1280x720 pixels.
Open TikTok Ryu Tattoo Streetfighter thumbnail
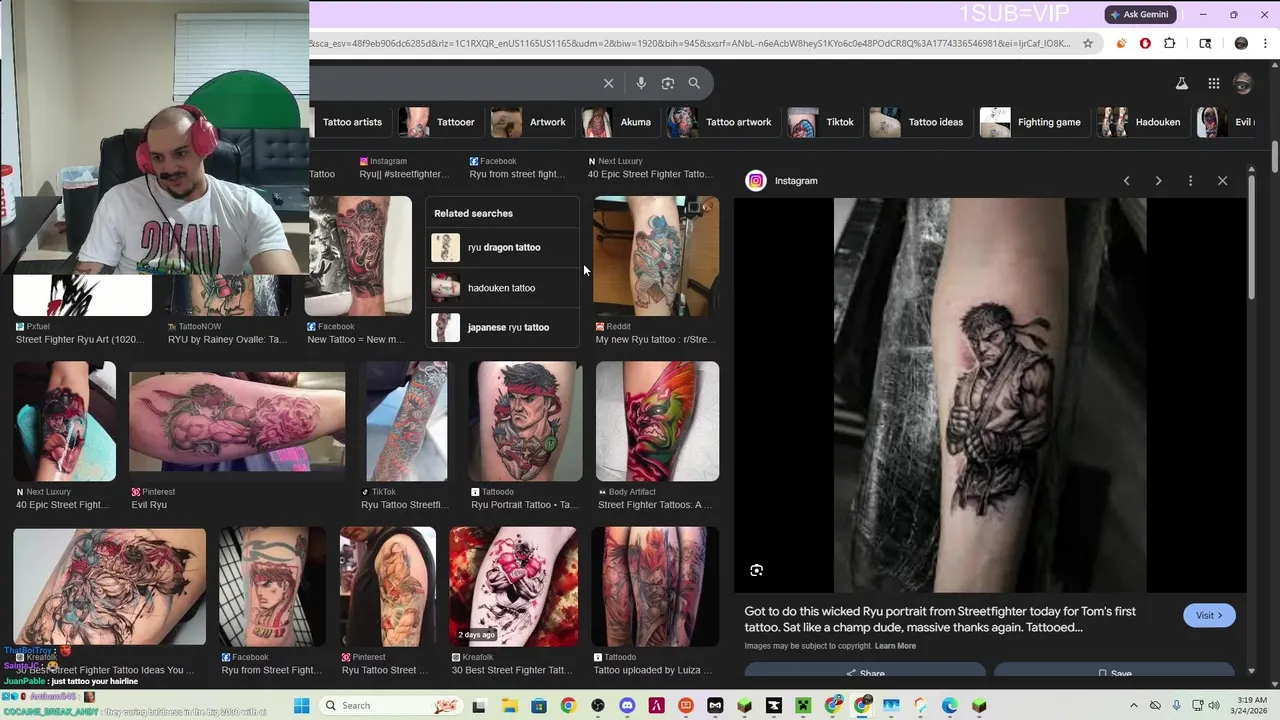(x=406, y=421)
